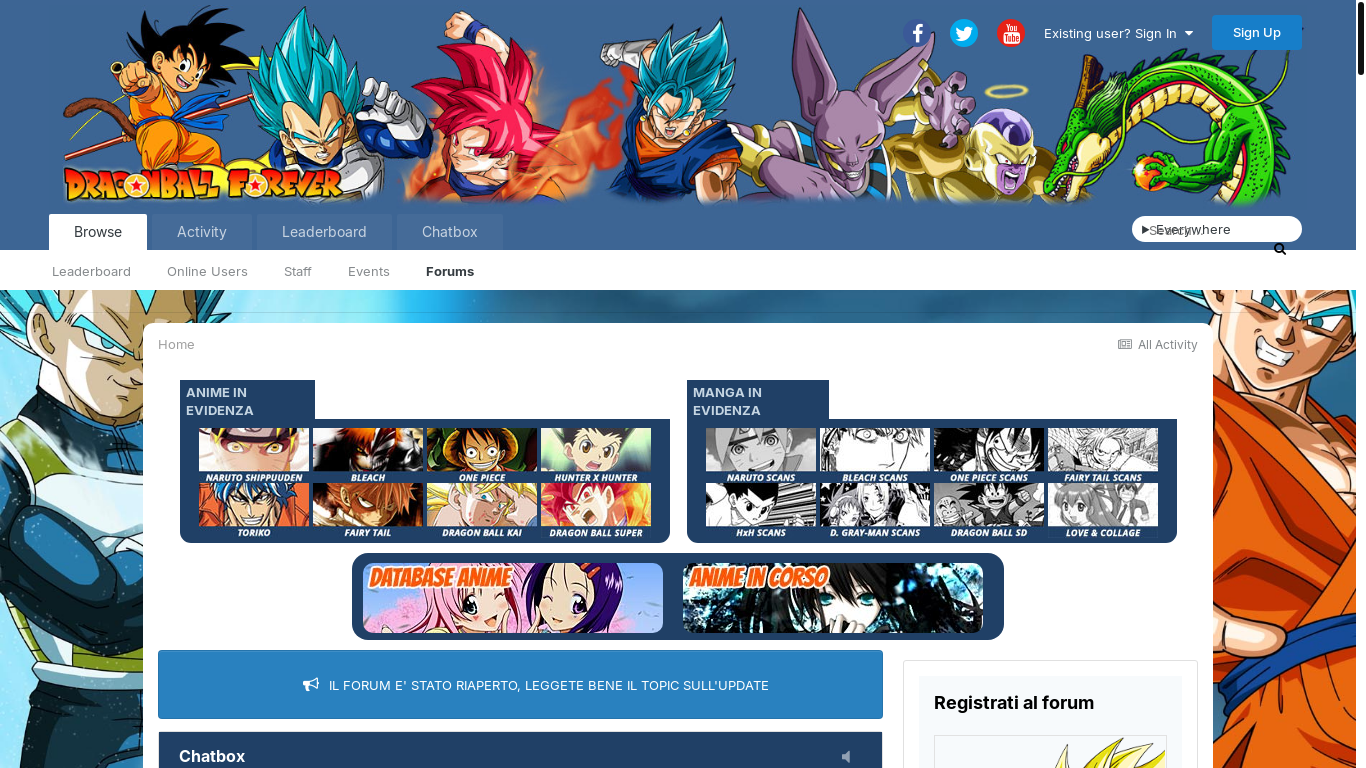Open the One Piece Scans thumbnail
Image resolution: width=1366 pixels, height=768 pixels.
click(x=989, y=456)
